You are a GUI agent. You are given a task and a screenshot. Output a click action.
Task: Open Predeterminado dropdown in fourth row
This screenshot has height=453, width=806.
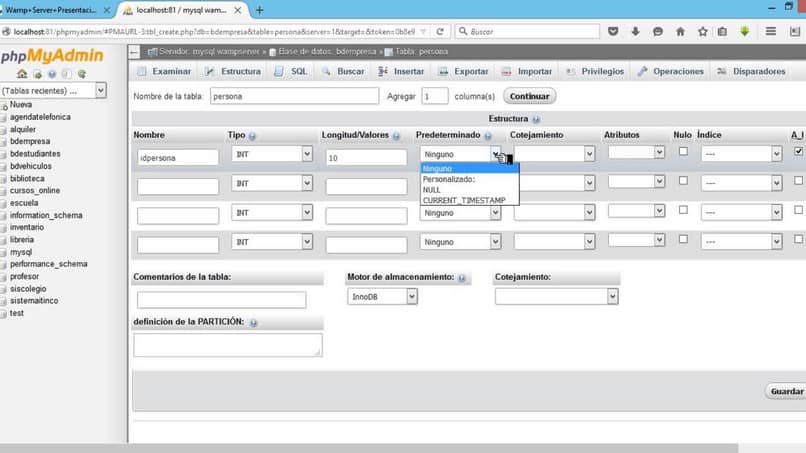point(460,242)
